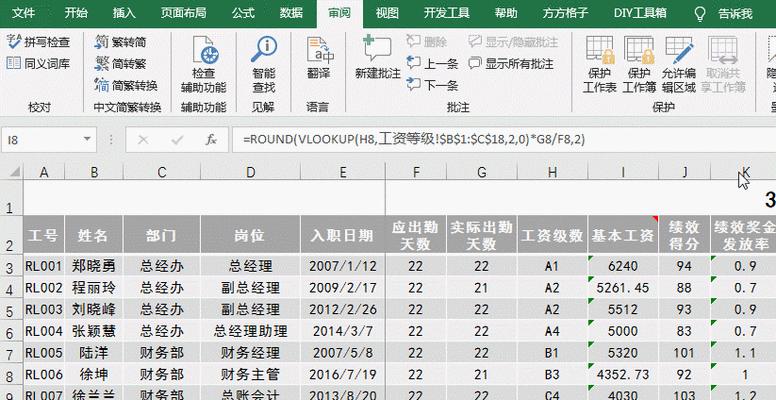
Task: Click cell containing 徐坤
Action: pos(94,375)
